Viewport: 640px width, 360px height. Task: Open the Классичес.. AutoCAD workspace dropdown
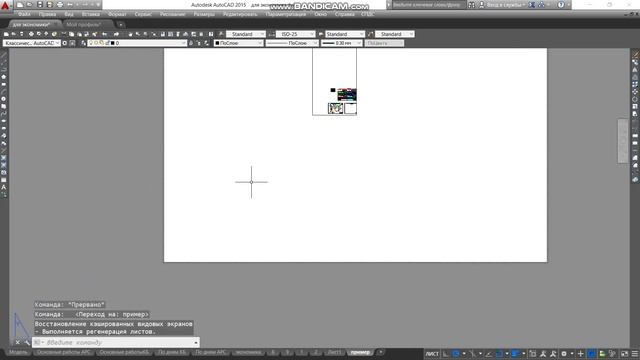pos(32,43)
